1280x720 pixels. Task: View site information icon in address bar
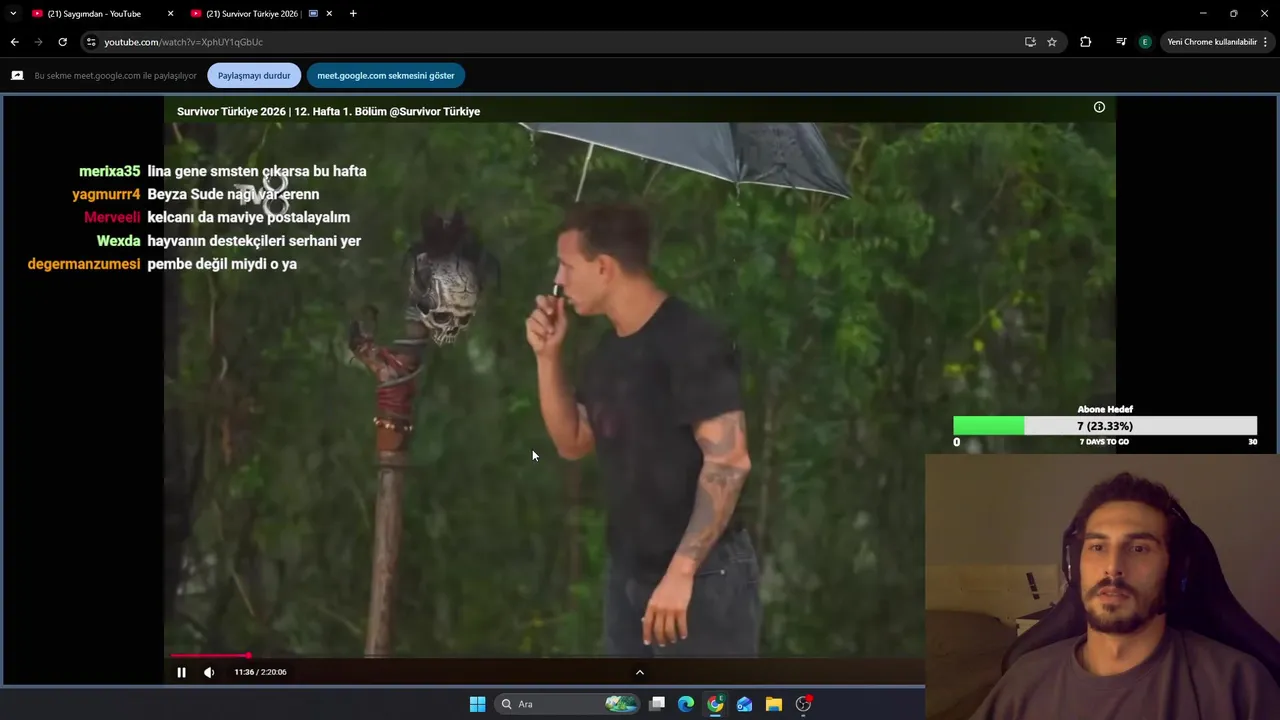(x=91, y=42)
